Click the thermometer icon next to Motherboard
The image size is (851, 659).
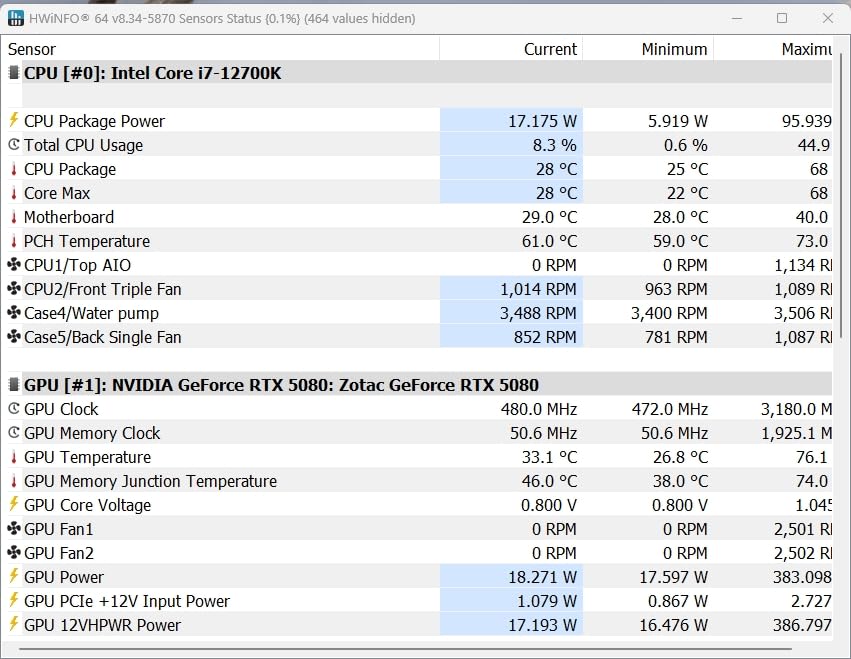click(14, 217)
